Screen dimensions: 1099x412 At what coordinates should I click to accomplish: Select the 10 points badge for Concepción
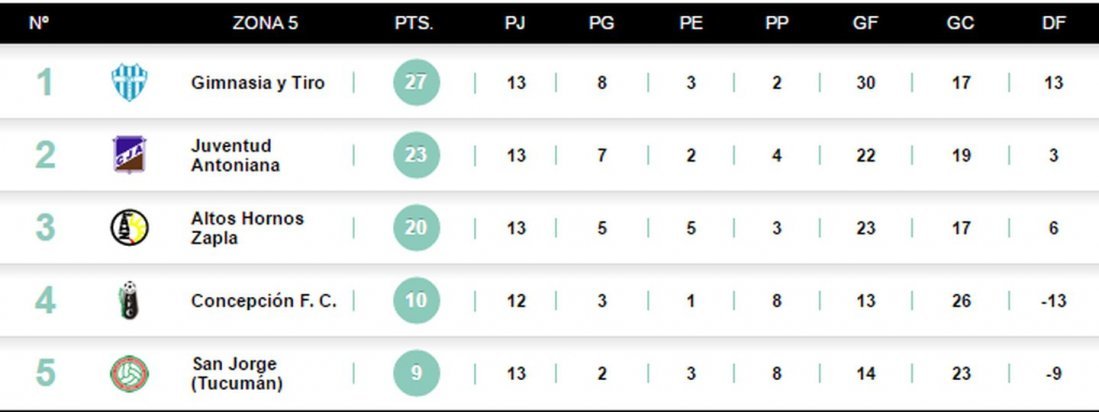click(x=416, y=301)
